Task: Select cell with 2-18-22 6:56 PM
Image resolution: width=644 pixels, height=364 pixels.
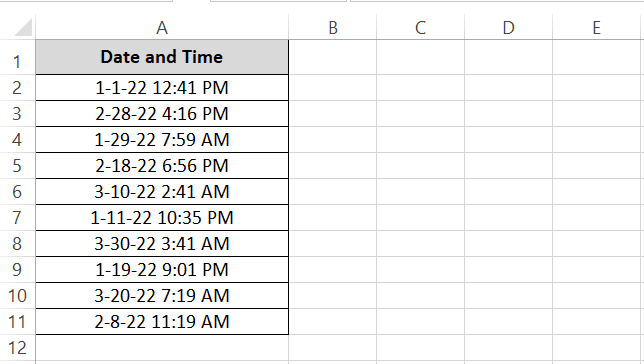Action: (162, 166)
